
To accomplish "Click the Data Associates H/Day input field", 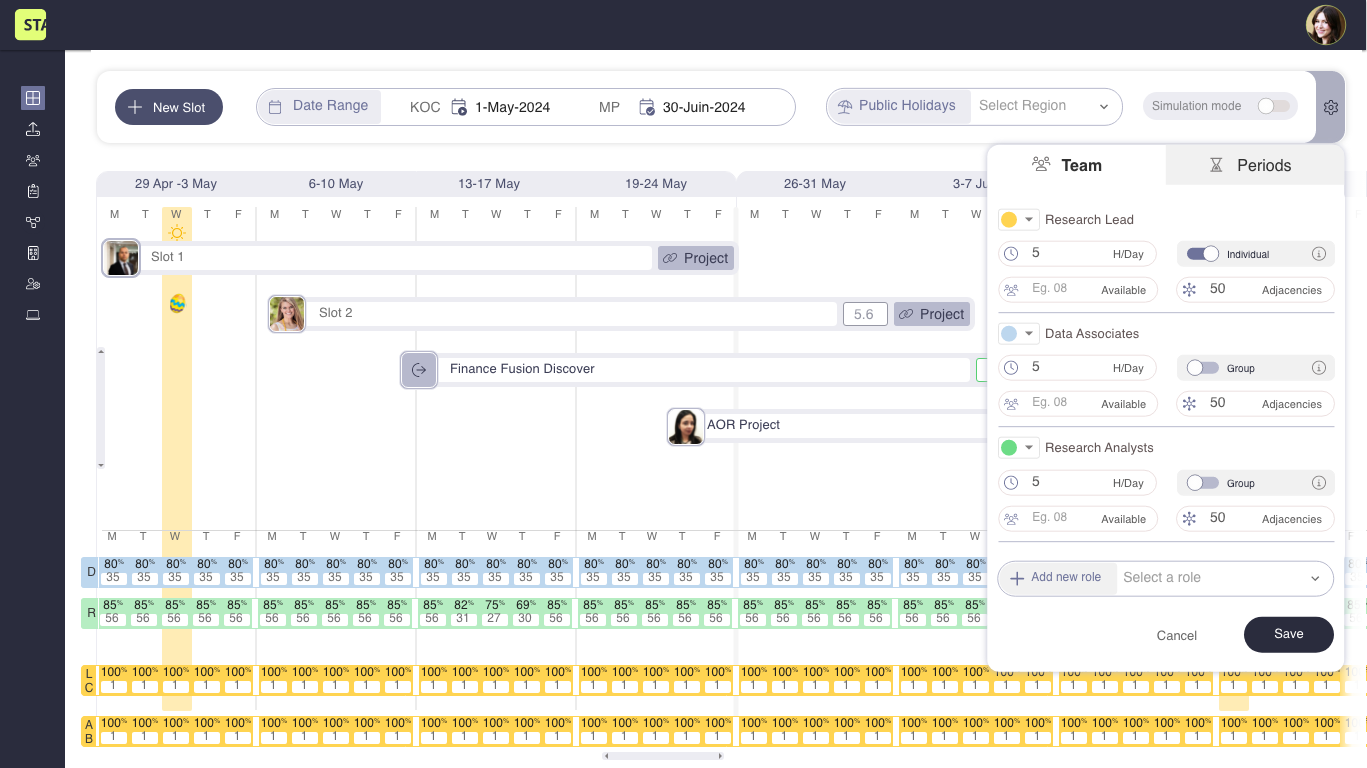I will [x=1066, y=367].
